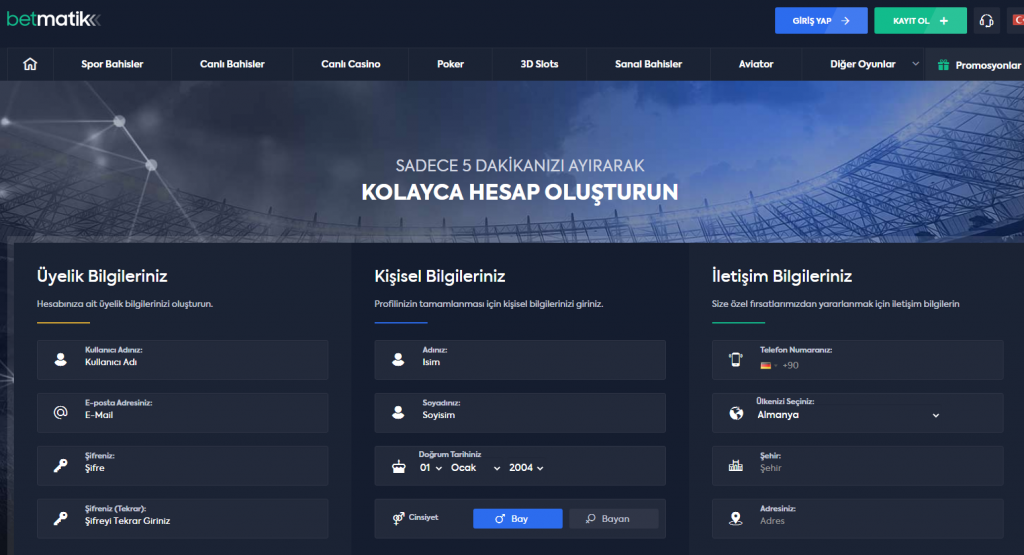Click the Giriş Yap button
The height and width of the screenshot is (555, 1024).
pos(821,21)
